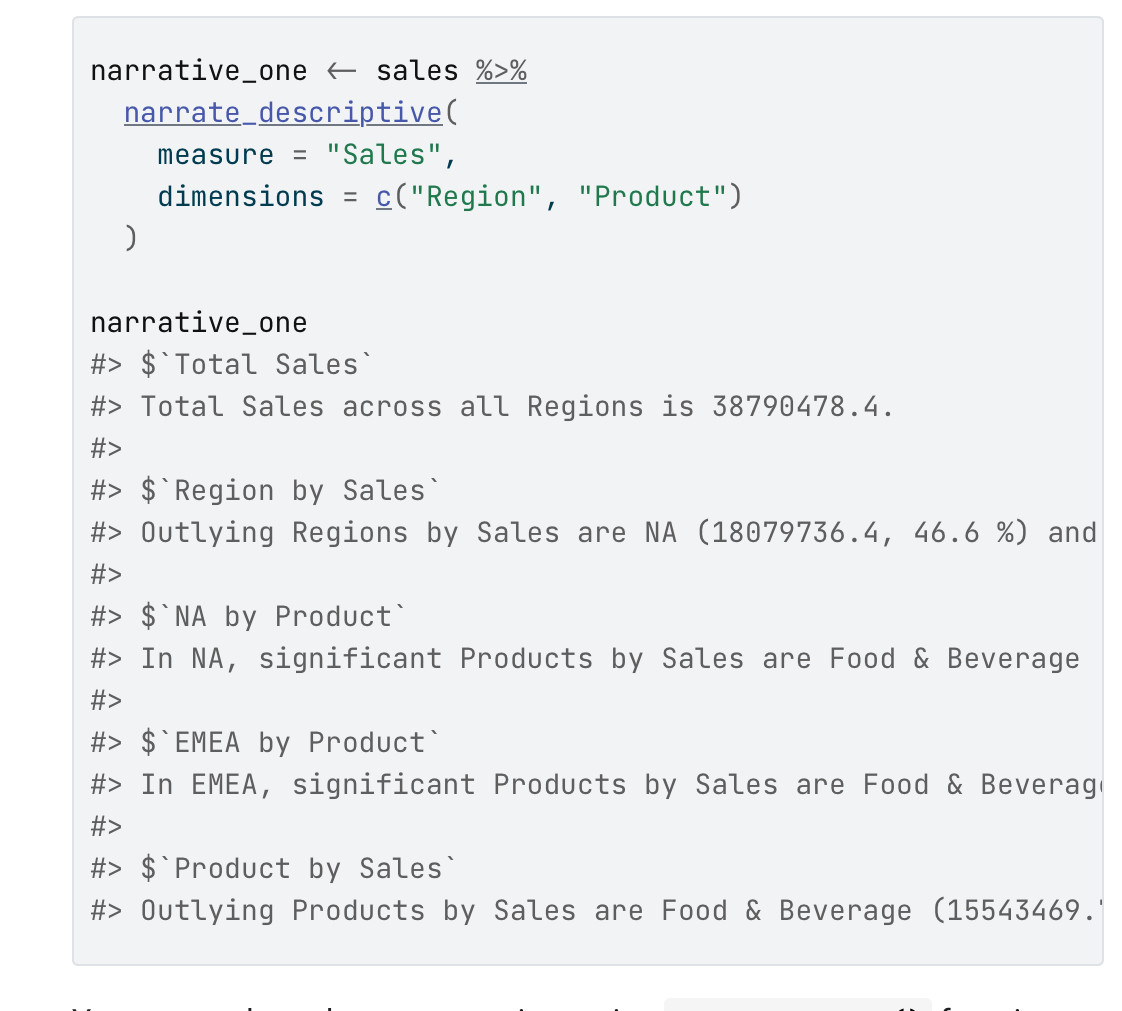Click the c function link before "Region"

[384, 197]
